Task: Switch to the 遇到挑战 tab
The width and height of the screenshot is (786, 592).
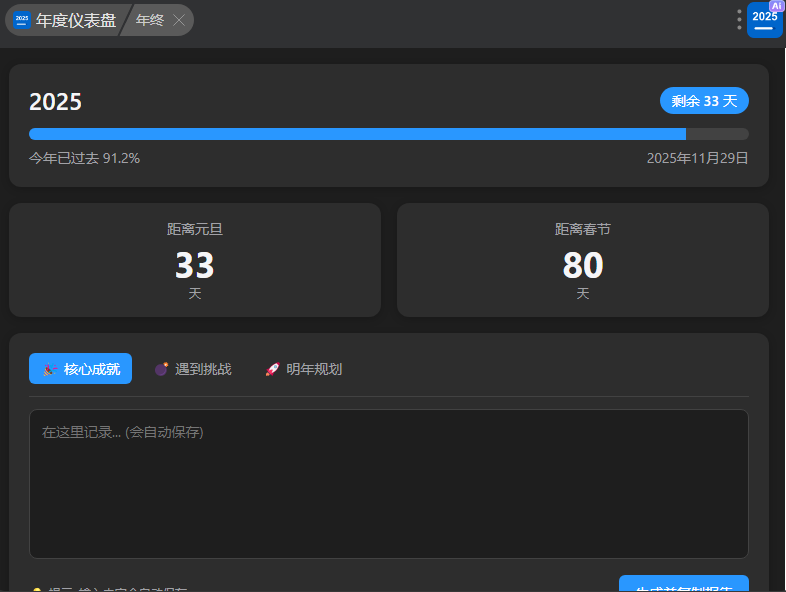Action: (193, 369)
